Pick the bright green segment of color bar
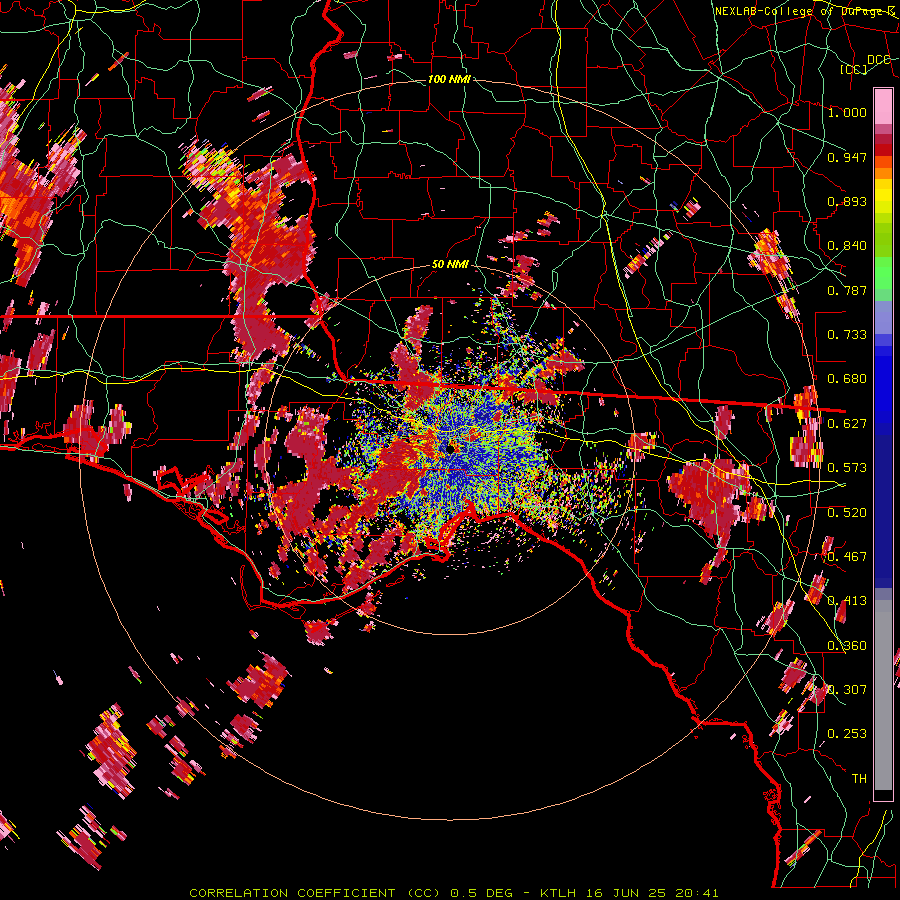Screen dimensions: 900x900 coord(883,273)
